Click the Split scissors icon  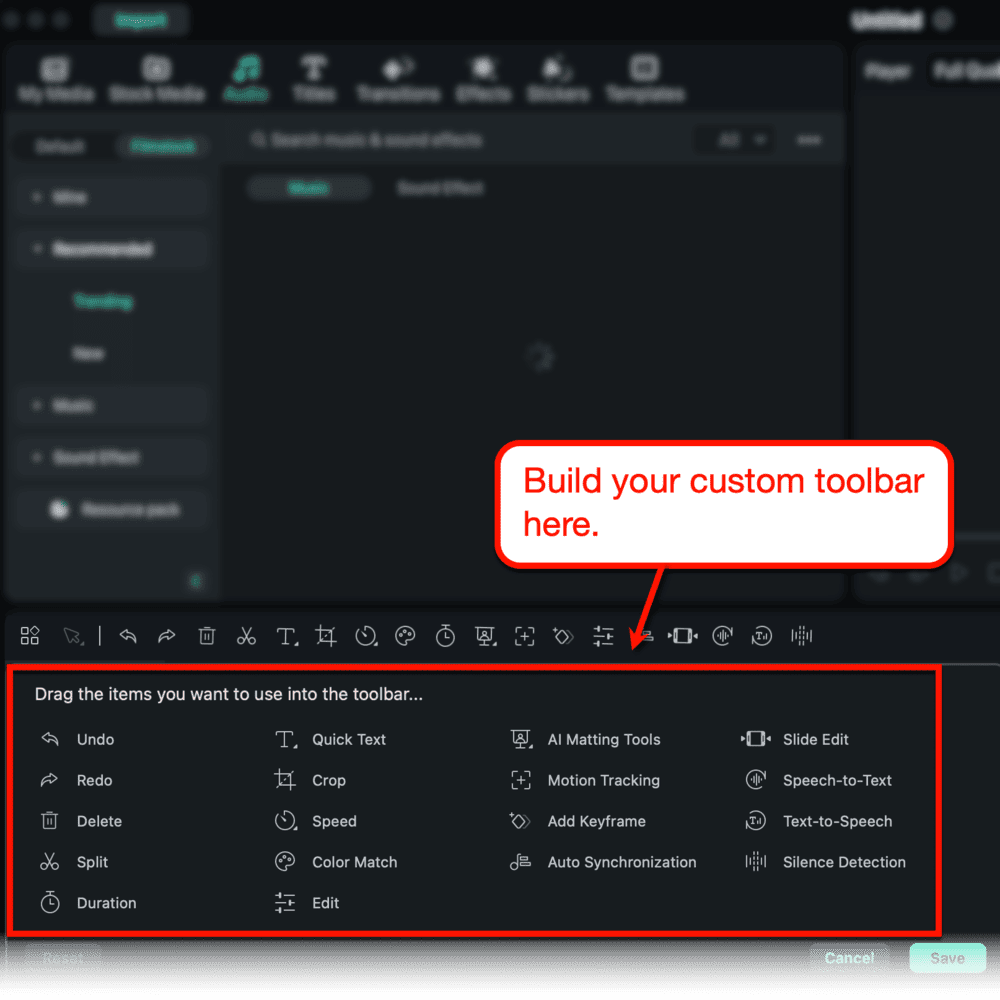[49, 862]
